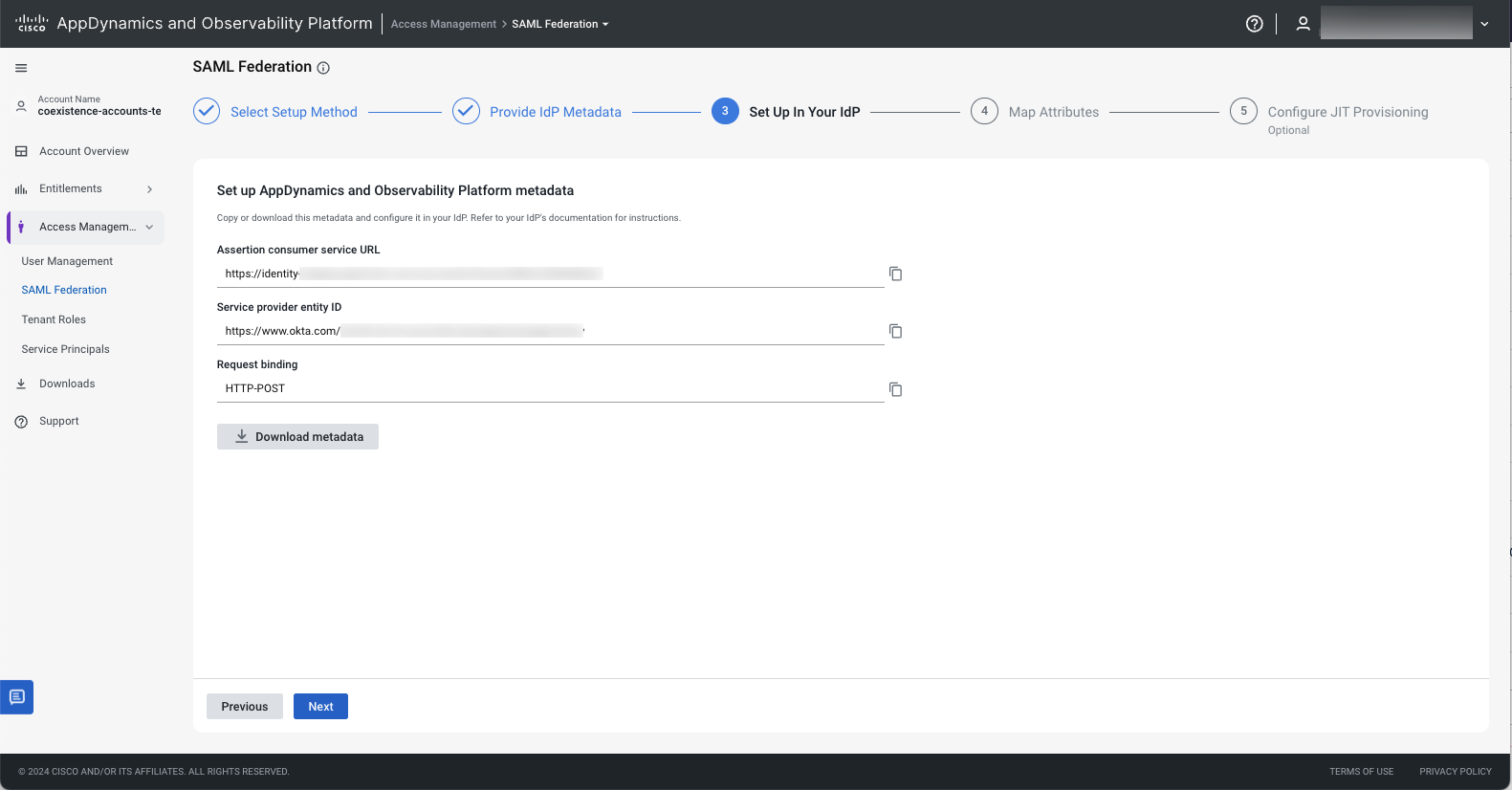Viewport: 1512px width, 790px height.
Task: Open Downloads in the sidebar
Action: (x=67, y=384)
